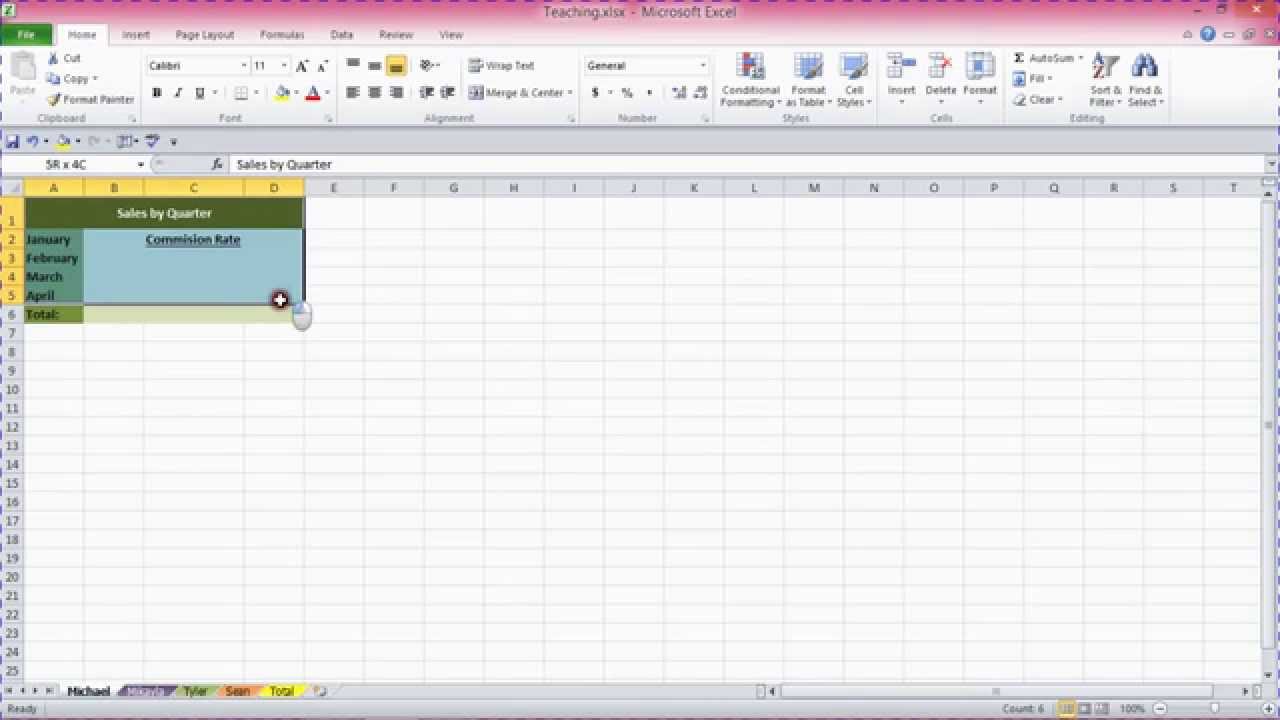Select the Commision Rate cell
This screenshot has width=1280, height=720.
(x=193, y=240)
